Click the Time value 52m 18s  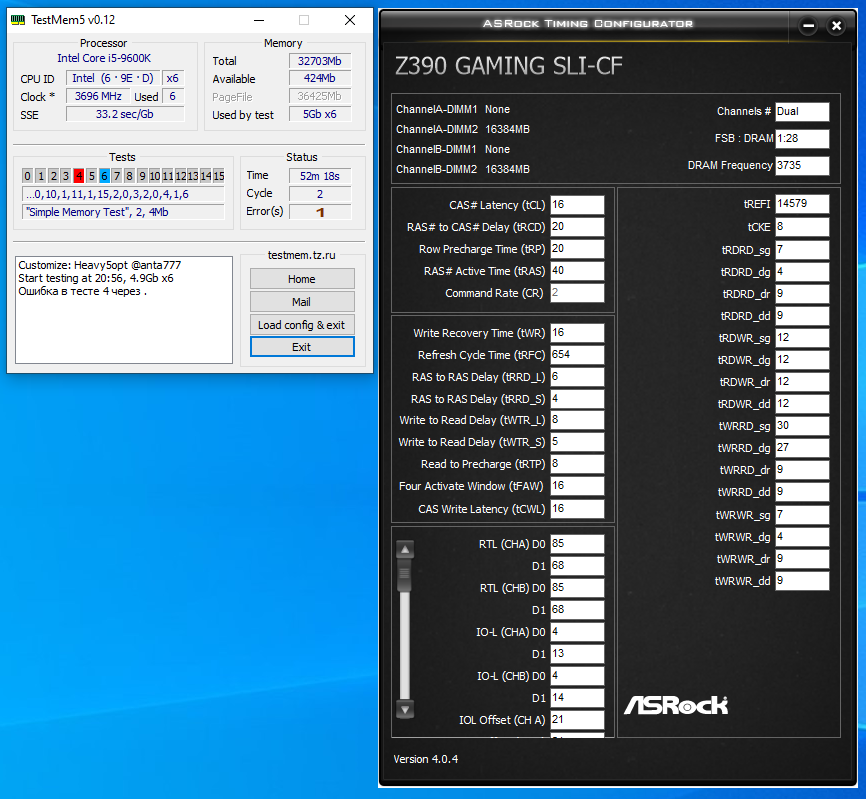320,176
